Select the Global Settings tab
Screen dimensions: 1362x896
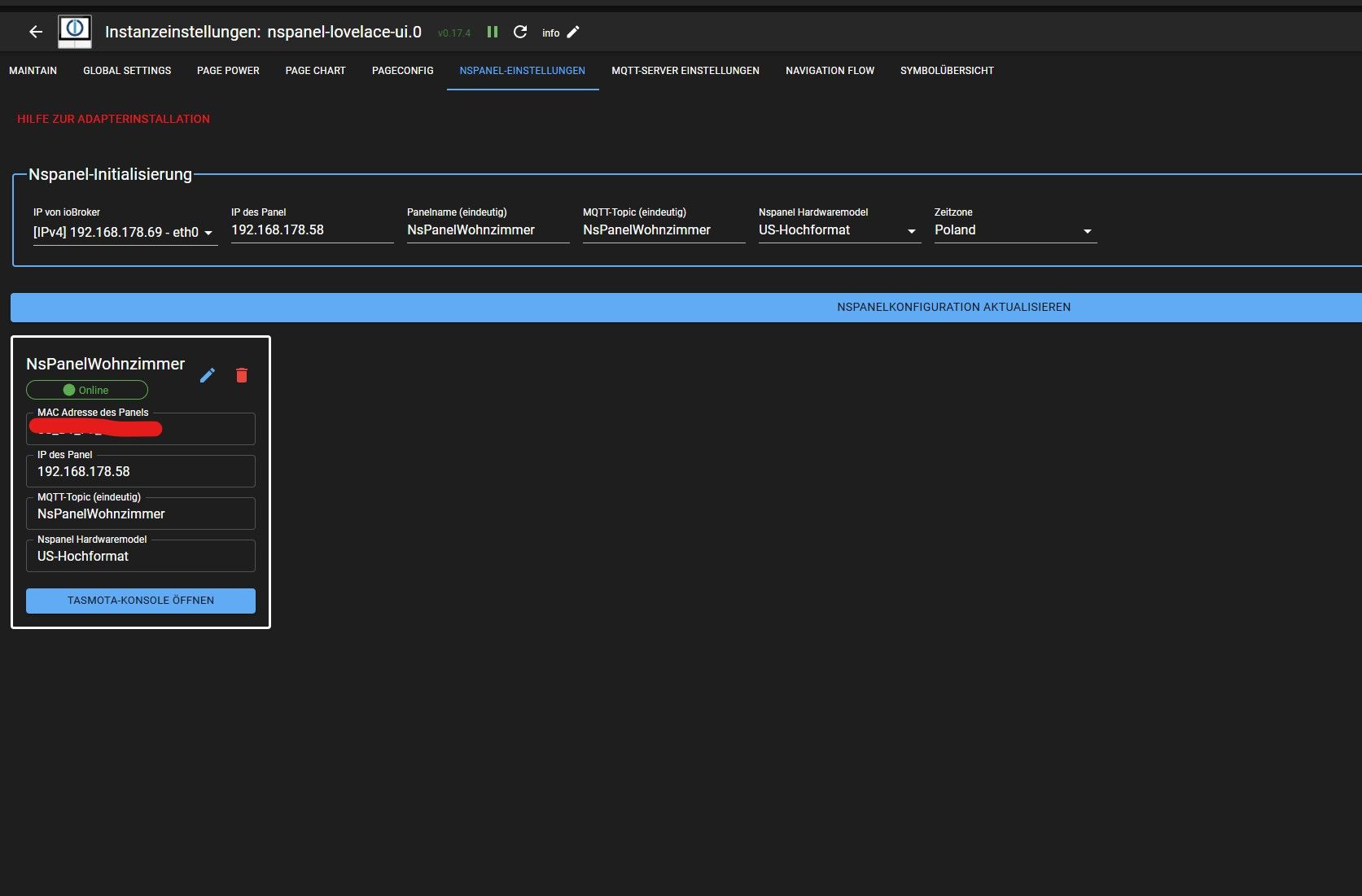click(127, 71)
